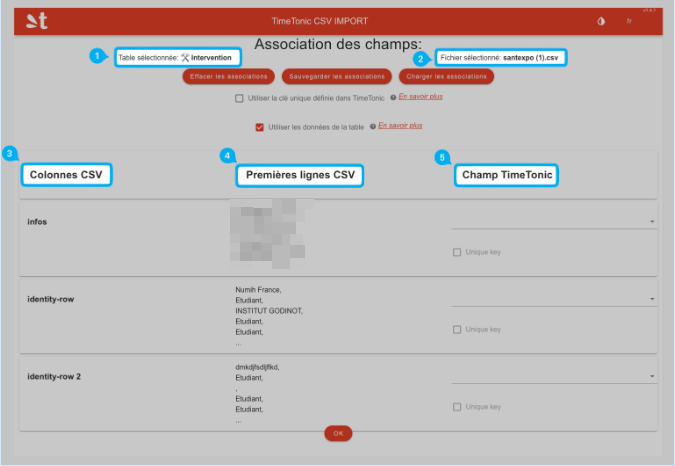Image resolution: width=675 pixels, height=466 pixels.
Task: Click the identity-row 2 column label
Action: coord(54,377)
